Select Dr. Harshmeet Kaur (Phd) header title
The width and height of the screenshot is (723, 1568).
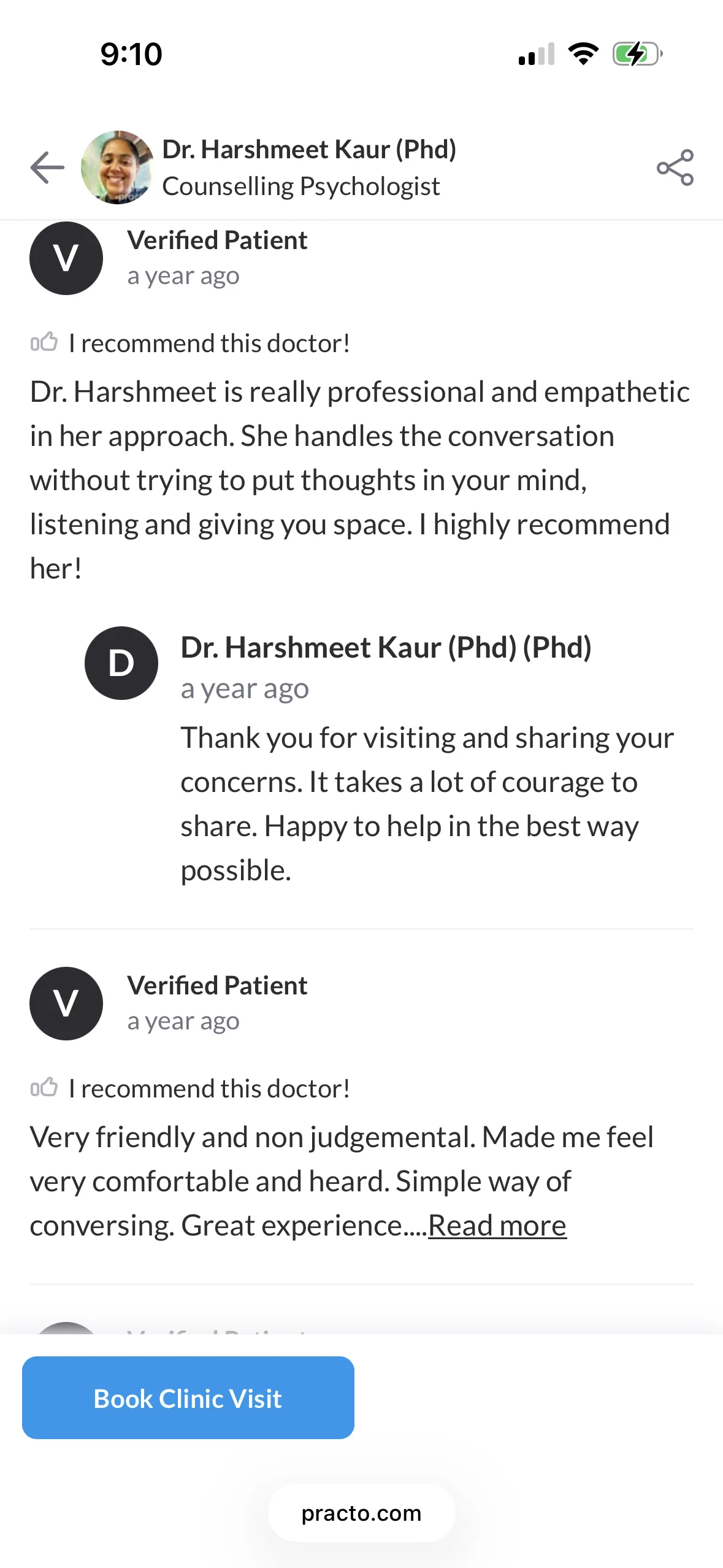(x=309, y=149)
